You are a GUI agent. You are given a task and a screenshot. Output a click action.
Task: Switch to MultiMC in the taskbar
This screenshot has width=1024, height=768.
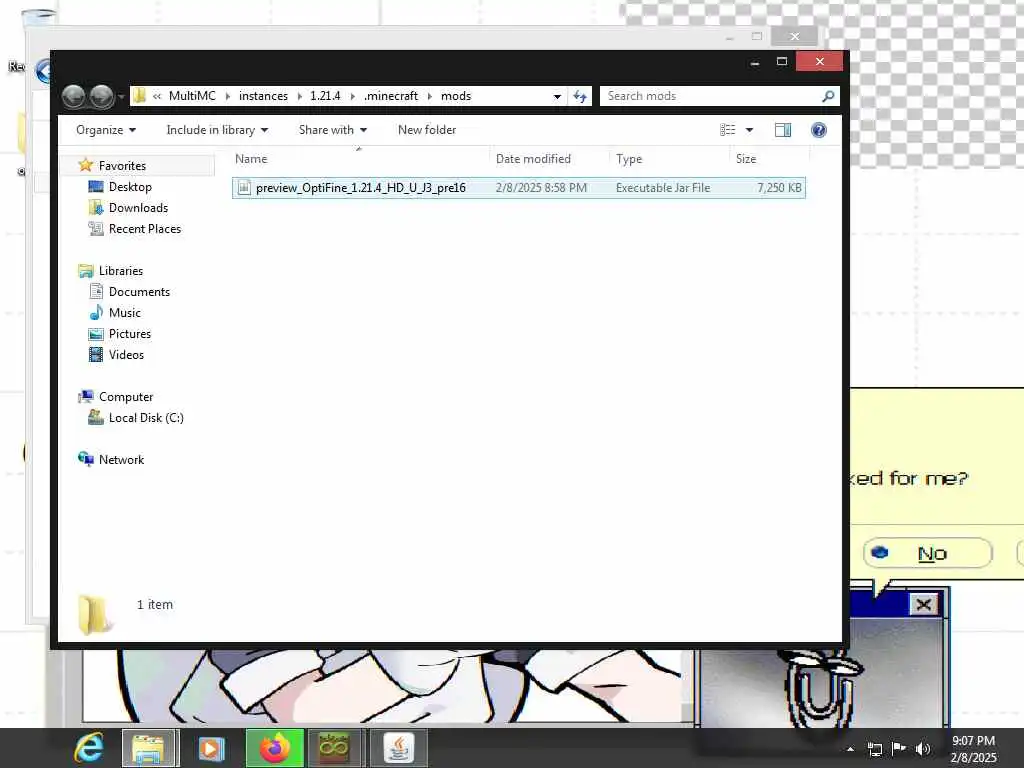[334, 748]
